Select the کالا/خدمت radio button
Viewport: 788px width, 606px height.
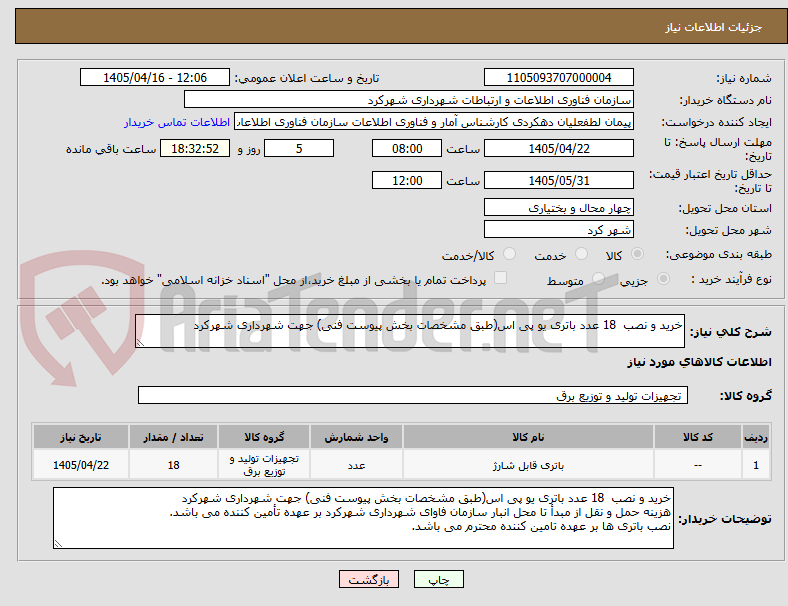coord(509,254)
